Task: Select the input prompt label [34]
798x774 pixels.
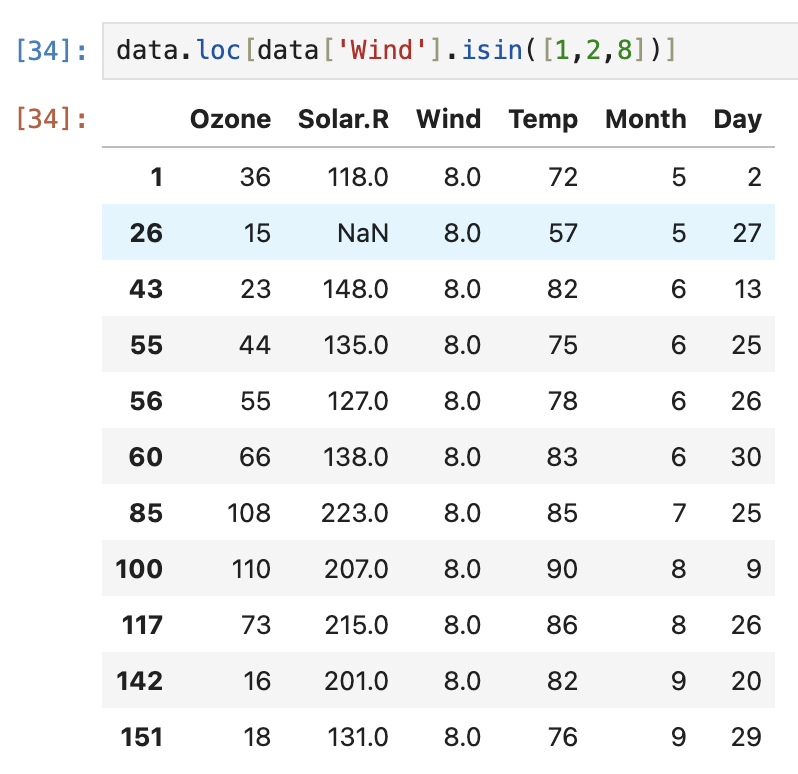Action: (51, 50)
